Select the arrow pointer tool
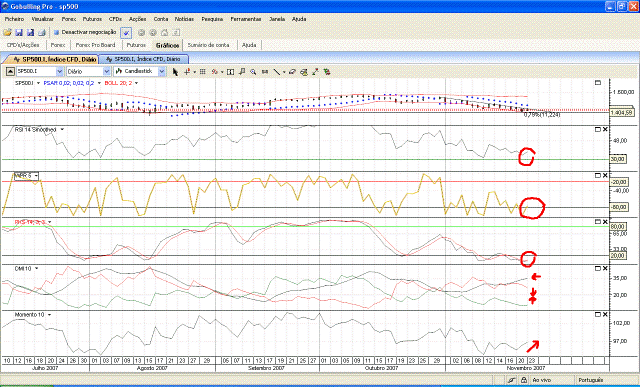The height and width of the screenshot is (387, 640). pyautogui.click(x=176, y=72)
